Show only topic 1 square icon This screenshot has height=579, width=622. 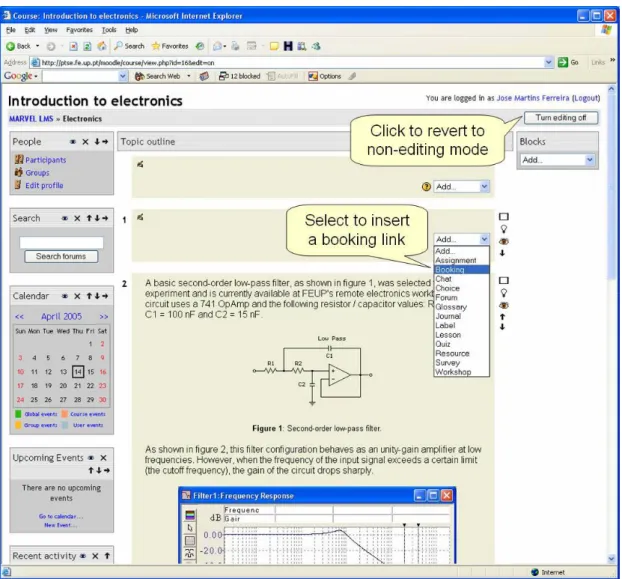[503, 217]
